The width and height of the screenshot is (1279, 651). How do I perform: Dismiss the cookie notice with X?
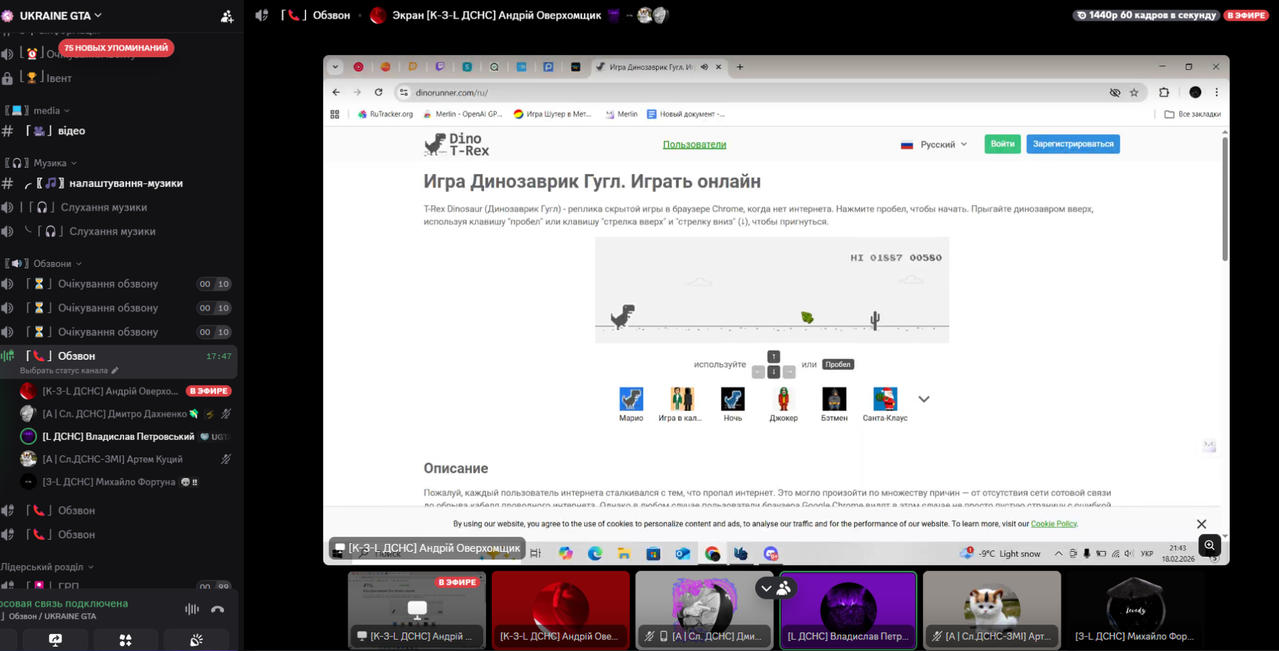[1201, 524]
